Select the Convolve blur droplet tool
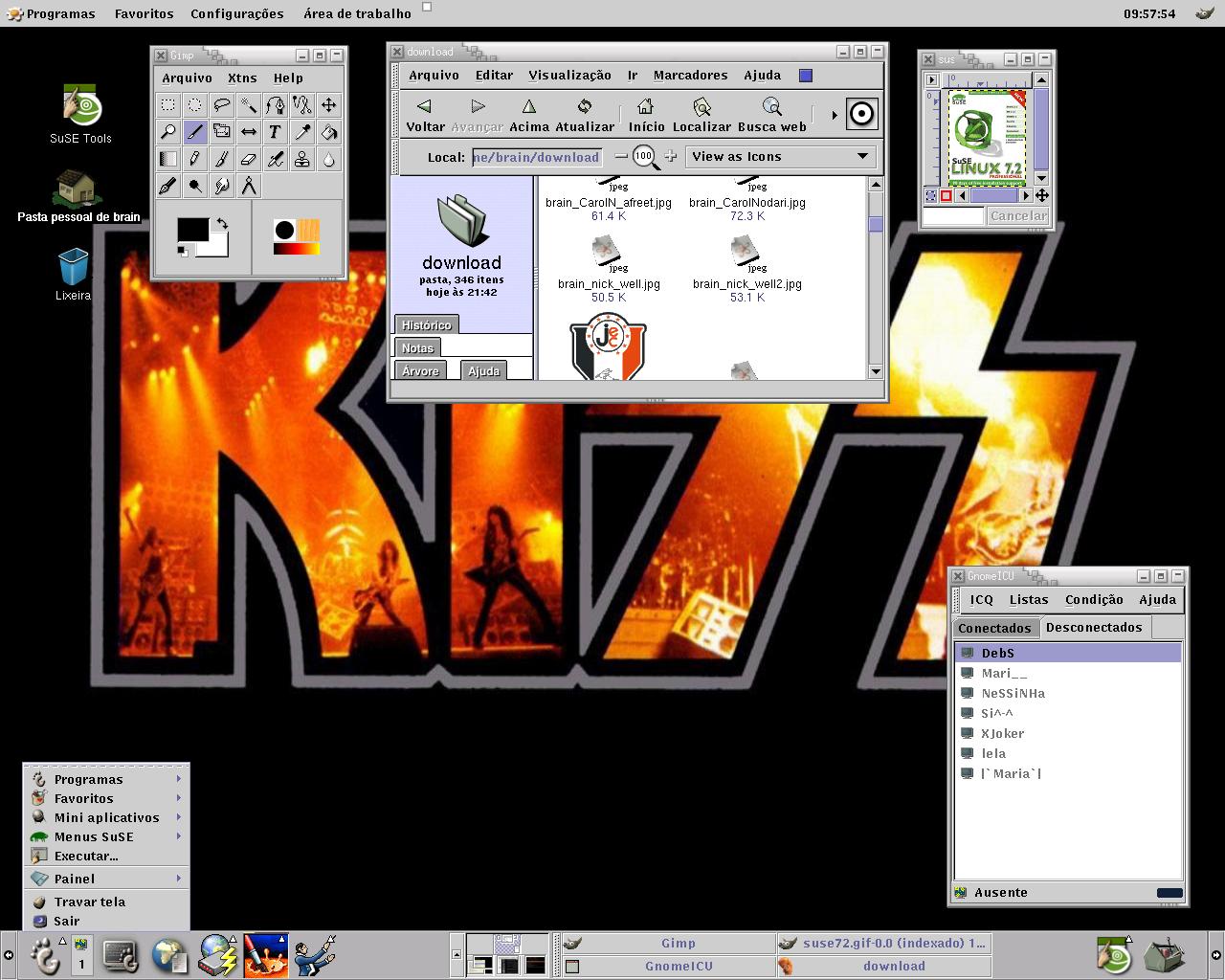This screenshot has height=980, width=1225. click(x=328, y=159)
